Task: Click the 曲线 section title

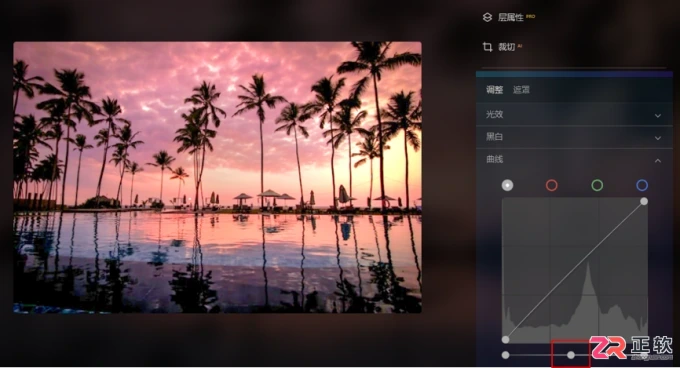Action: tap(494, 160)
